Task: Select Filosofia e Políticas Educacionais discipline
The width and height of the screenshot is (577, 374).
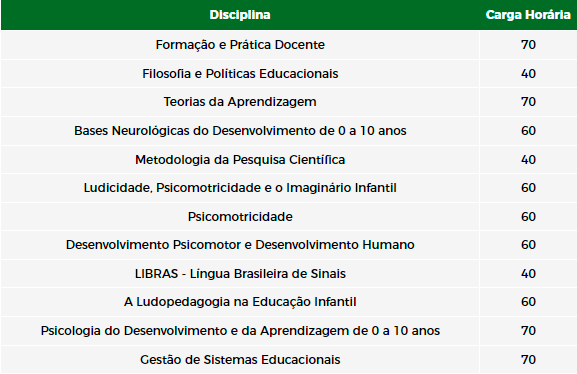Action: point(240,74)
